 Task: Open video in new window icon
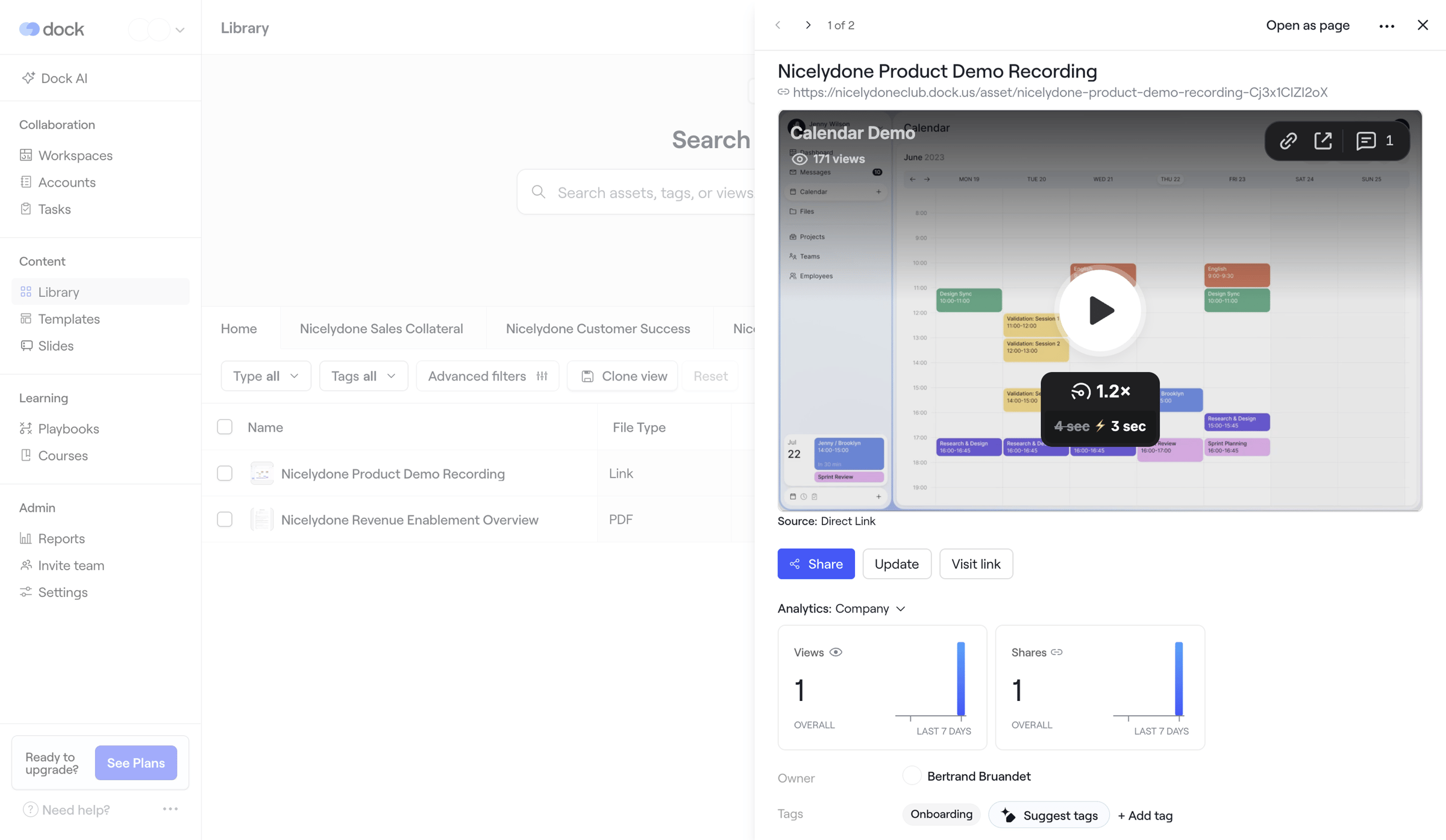[1323, 141]
